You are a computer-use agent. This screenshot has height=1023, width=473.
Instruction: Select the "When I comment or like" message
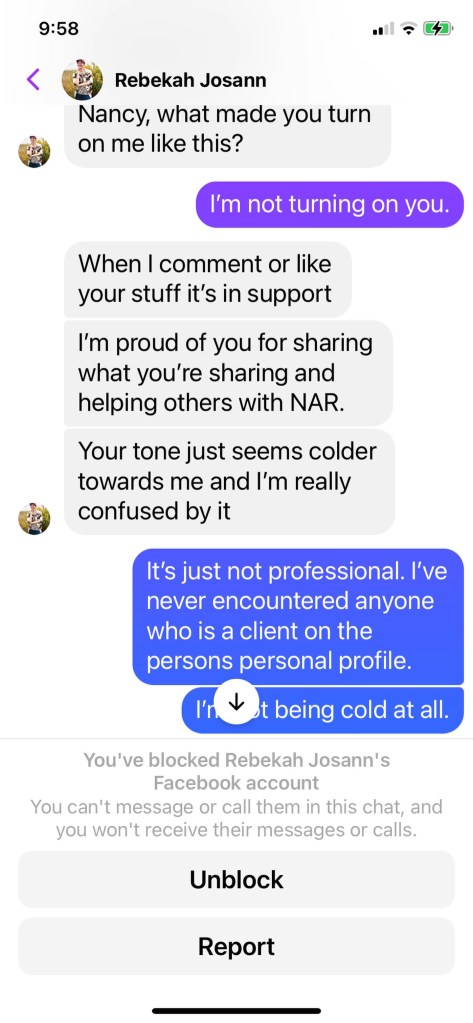(x=207, y=279)
